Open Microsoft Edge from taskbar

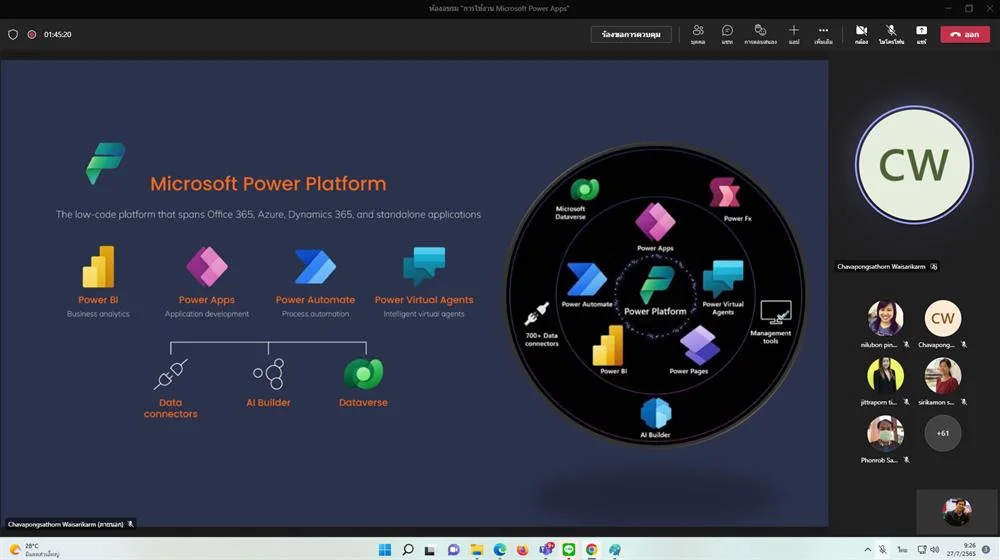click(x=499, y=550)
